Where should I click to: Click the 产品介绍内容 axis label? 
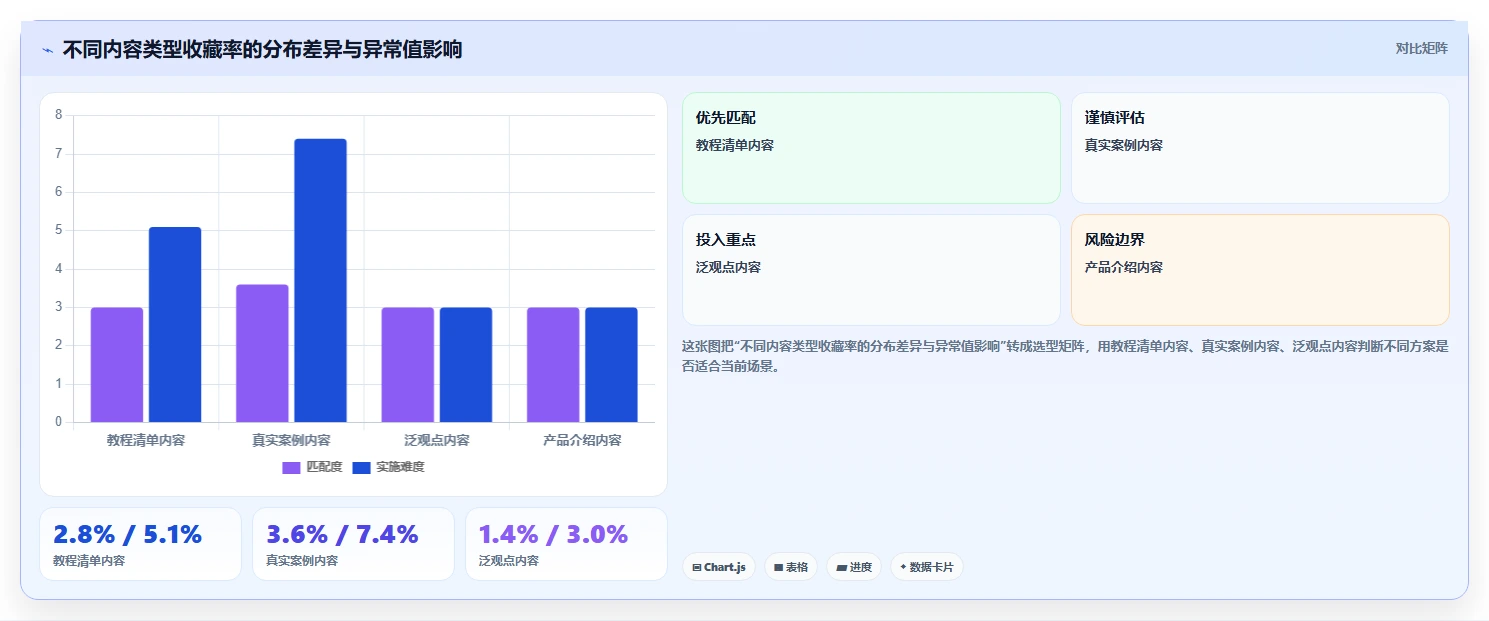[x=582, y=440]
